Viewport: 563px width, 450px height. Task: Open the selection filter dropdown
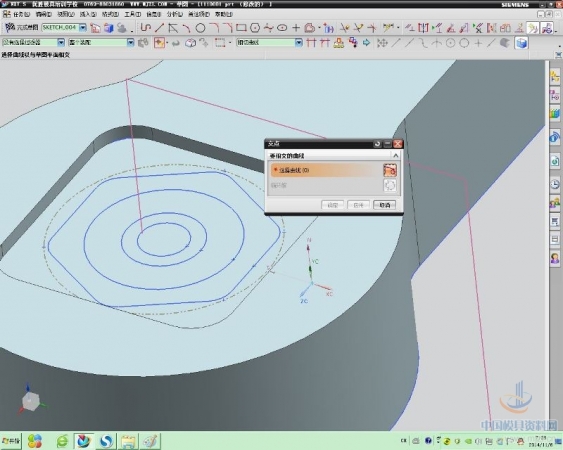tap(61, 42)
